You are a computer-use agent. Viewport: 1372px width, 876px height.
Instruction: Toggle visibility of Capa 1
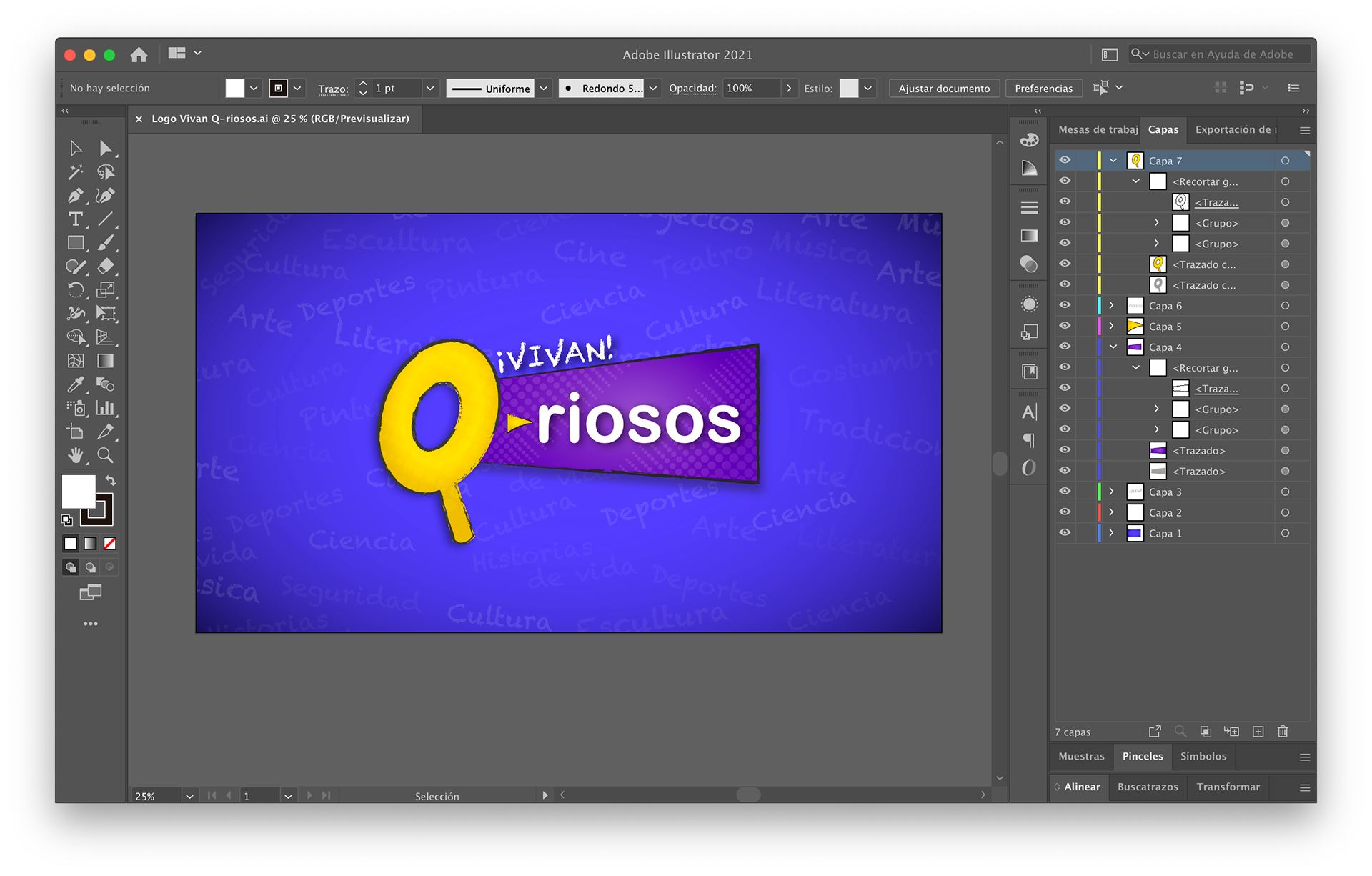1065,533
